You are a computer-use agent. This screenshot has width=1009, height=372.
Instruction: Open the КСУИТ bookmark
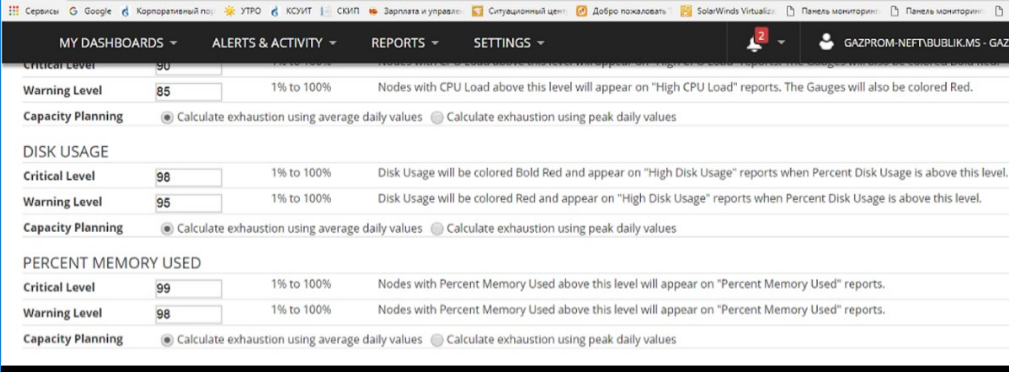point(292,11)
